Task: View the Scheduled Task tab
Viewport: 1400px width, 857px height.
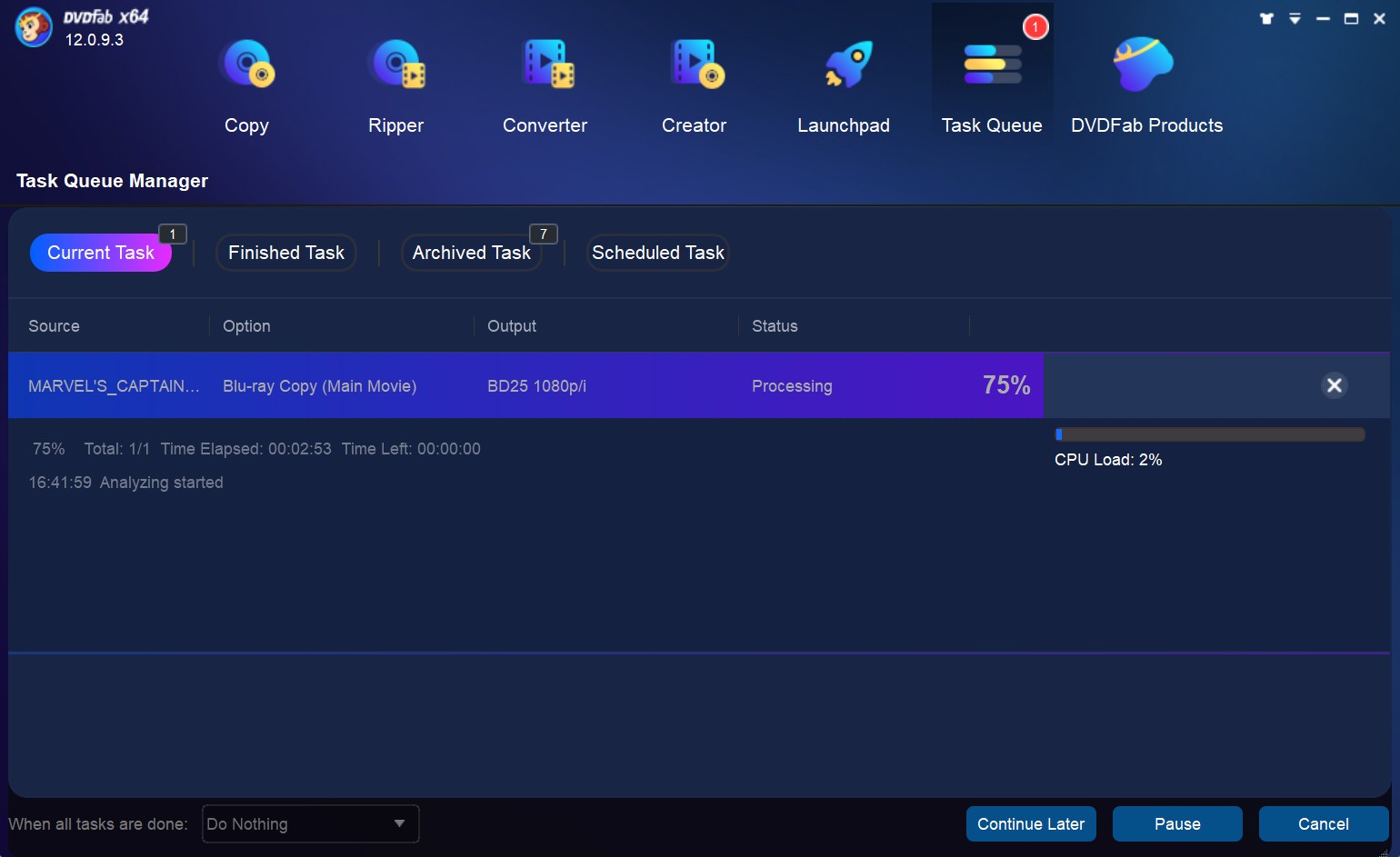Action: (x=657, y=253)
